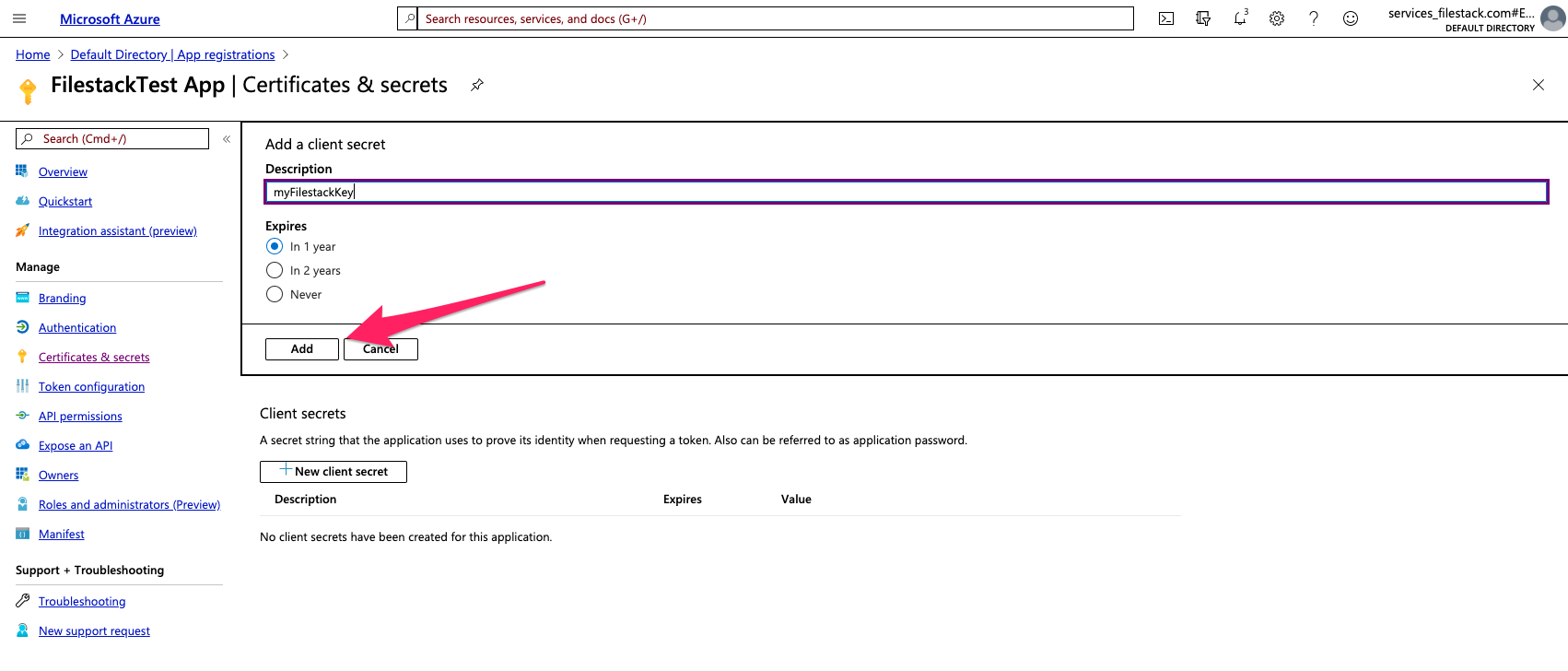This screenshot has height=671, width=1568.
Task: Click the Overview grid icon
Action: pyautogui.click(x=22, y=171)
